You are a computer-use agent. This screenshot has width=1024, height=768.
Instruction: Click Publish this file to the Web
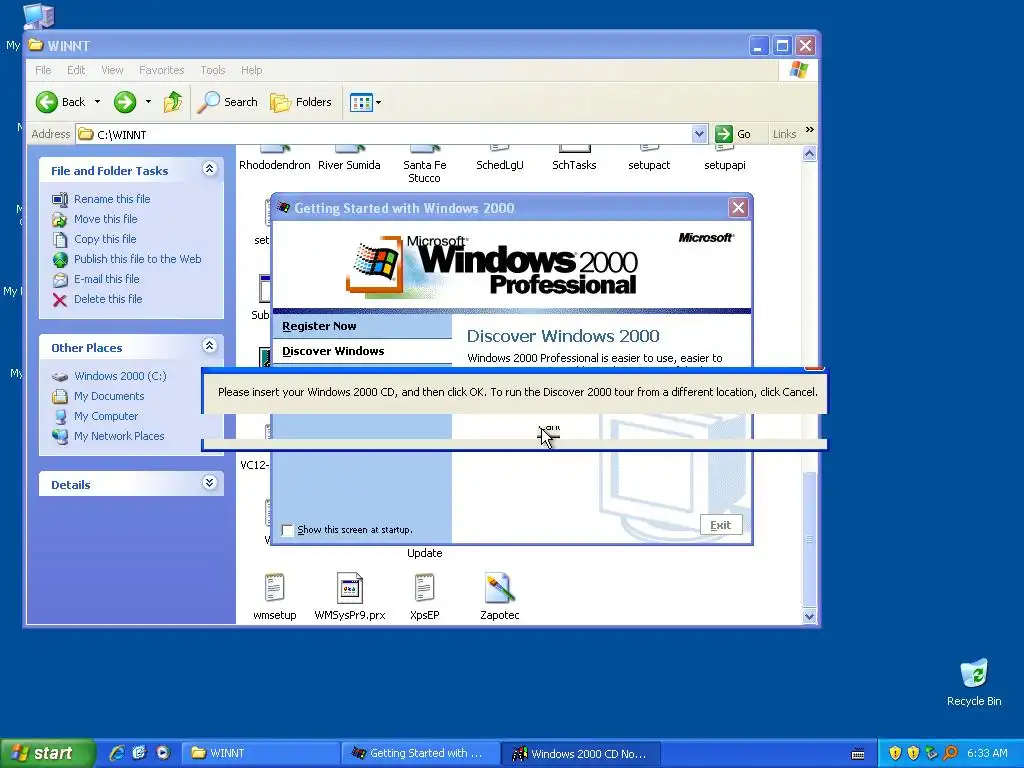137,259
